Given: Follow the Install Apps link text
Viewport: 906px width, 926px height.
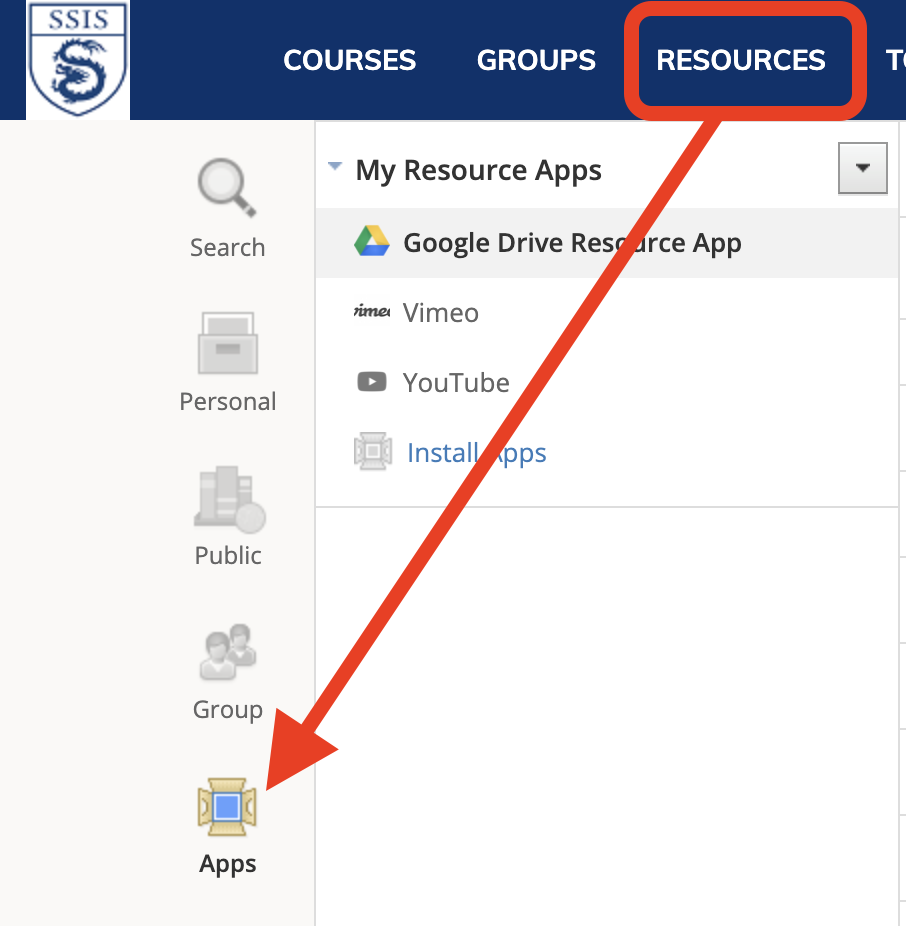Looking at the screenshot, I should click(476, 453).
